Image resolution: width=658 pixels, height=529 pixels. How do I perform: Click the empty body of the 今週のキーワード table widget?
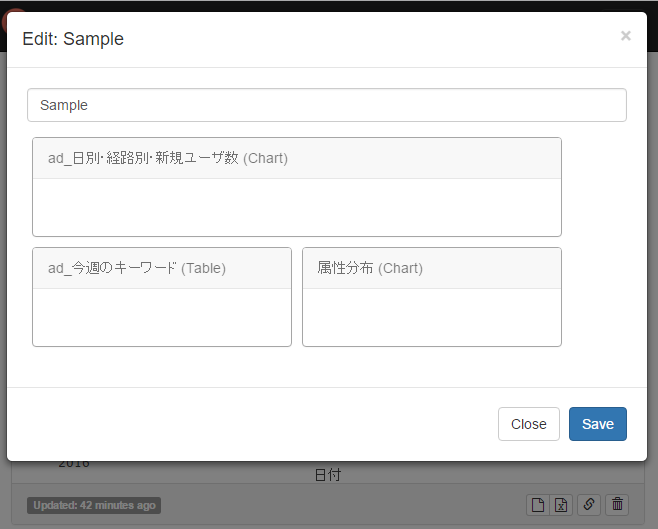pos(162,317)
